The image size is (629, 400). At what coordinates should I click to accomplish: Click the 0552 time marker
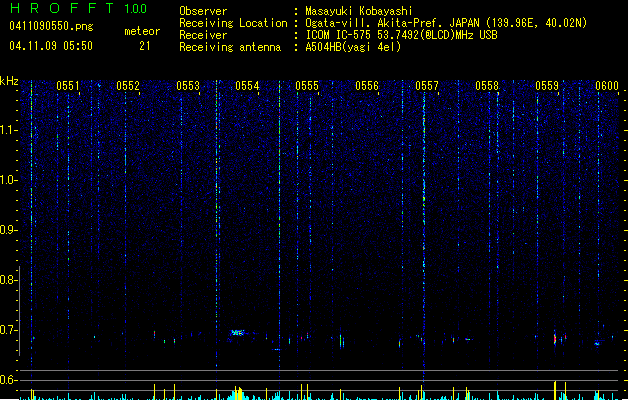[128, 86]
